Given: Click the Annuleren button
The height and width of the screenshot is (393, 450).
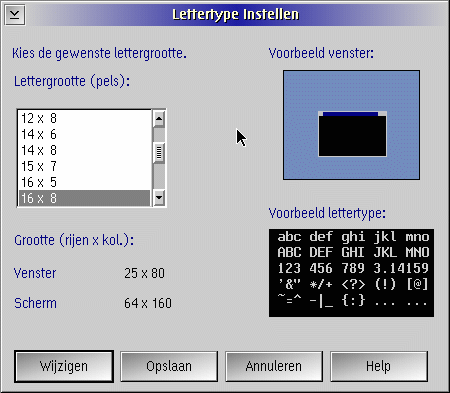Looking at the screenshot, I should [274, 366].
